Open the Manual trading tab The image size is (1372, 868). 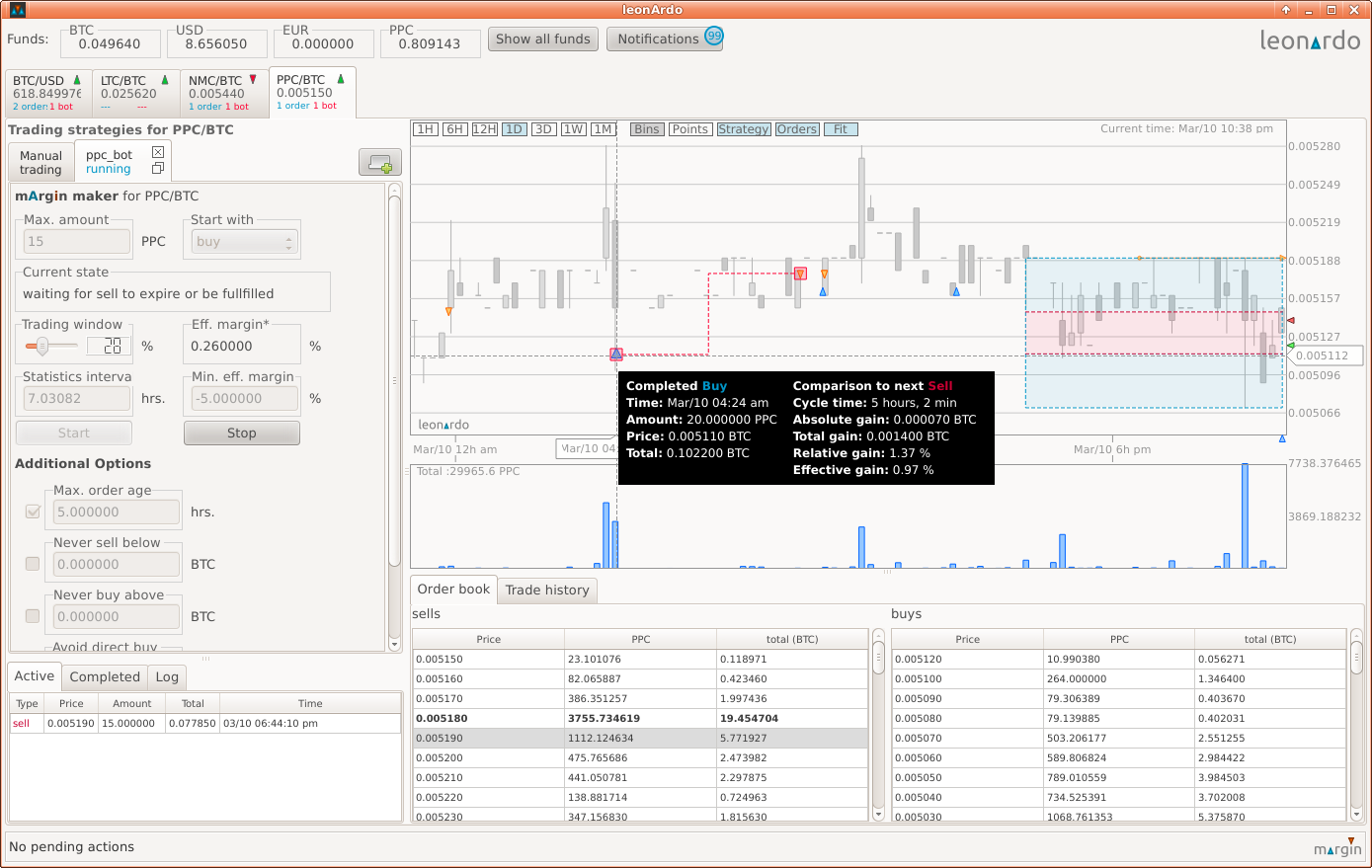click(40, 162)
